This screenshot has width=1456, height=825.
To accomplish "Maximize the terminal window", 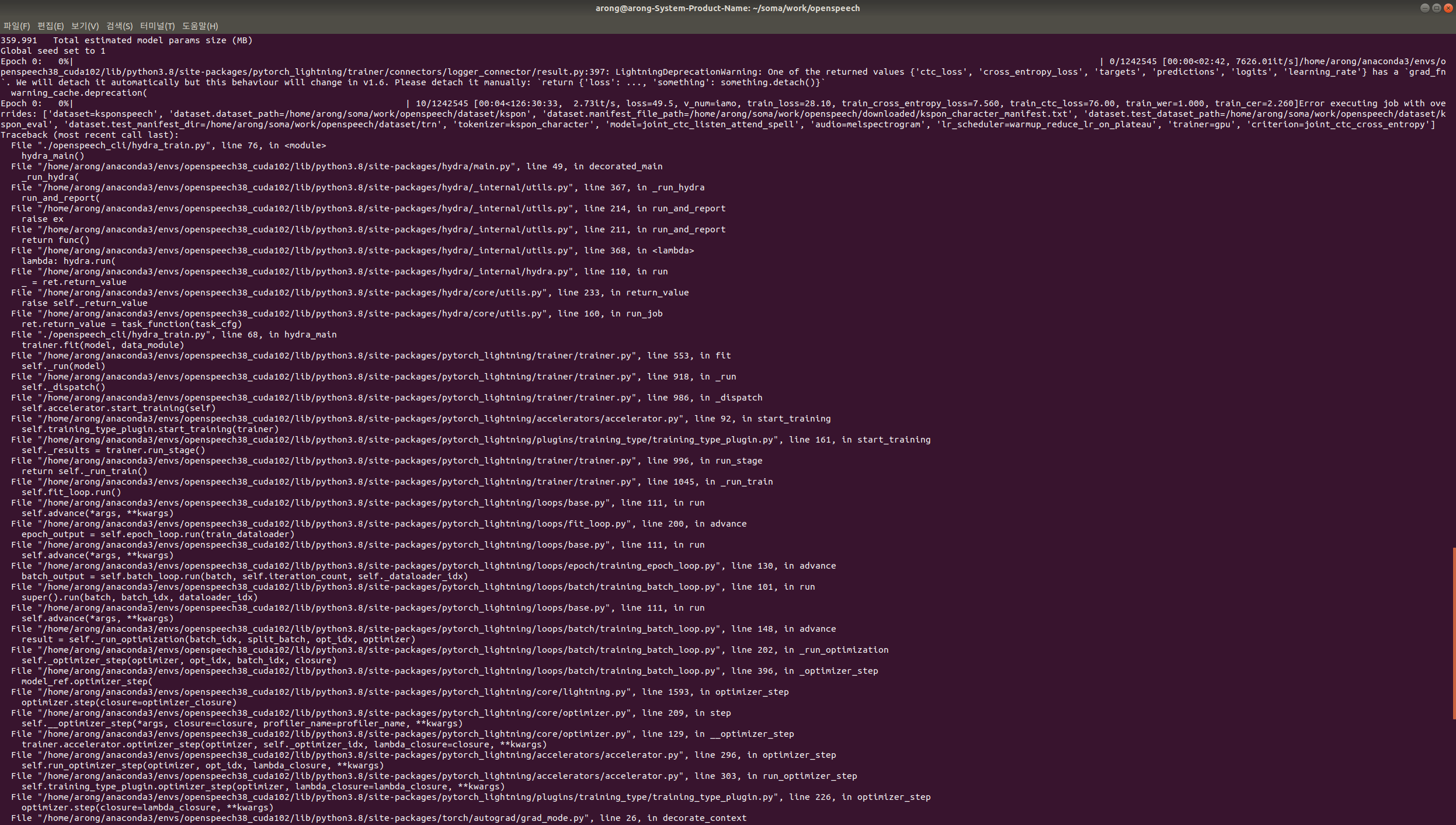I will pos(1436,8).
